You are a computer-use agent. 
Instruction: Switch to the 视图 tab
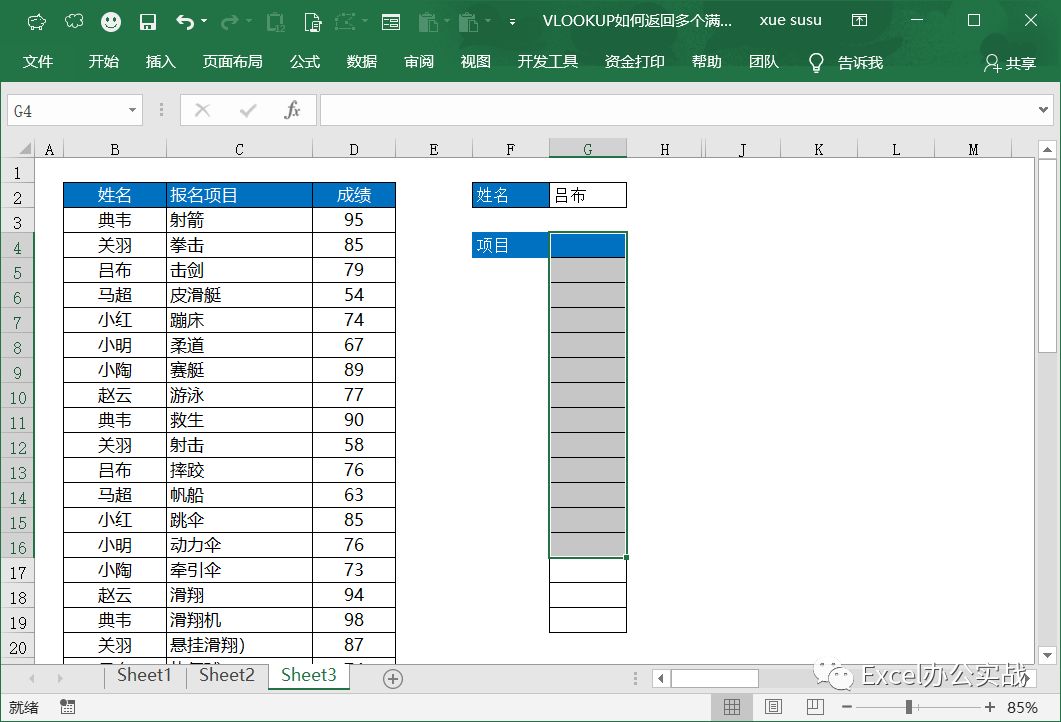476,62
